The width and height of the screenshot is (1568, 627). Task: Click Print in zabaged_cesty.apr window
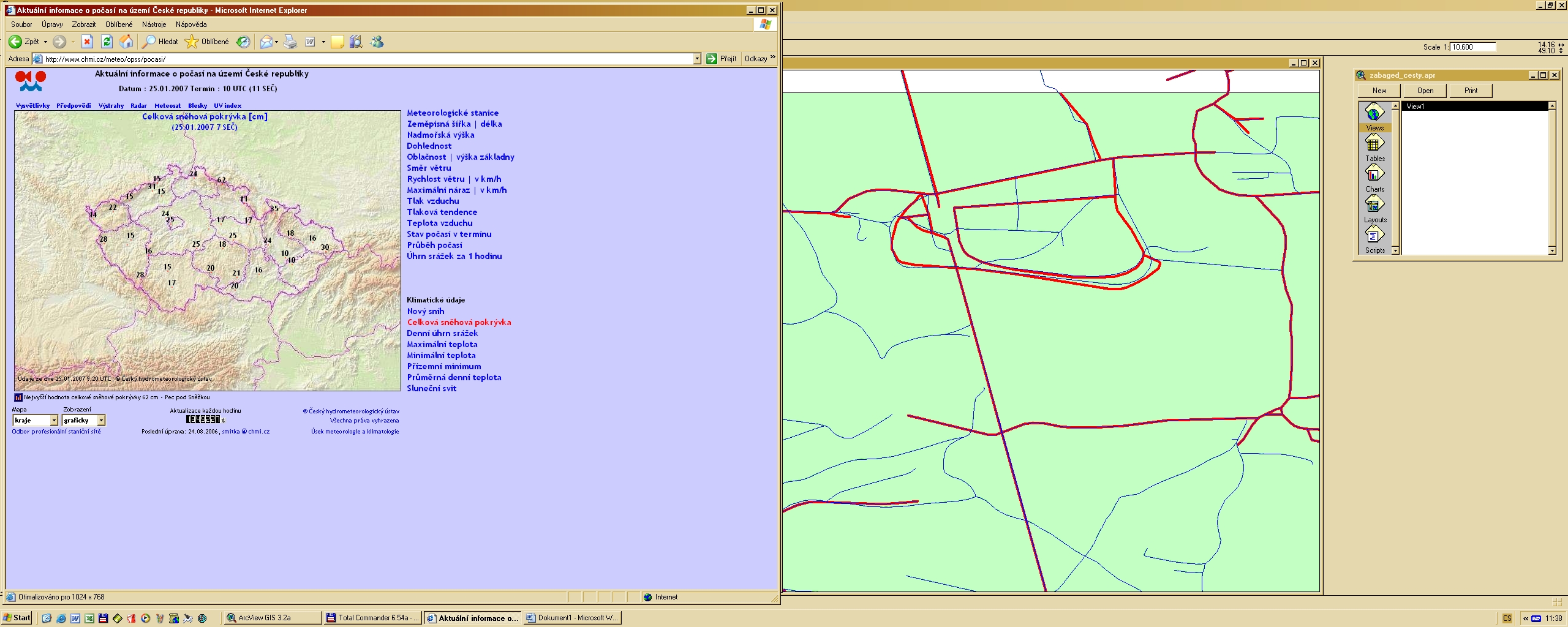(1471, 91)
